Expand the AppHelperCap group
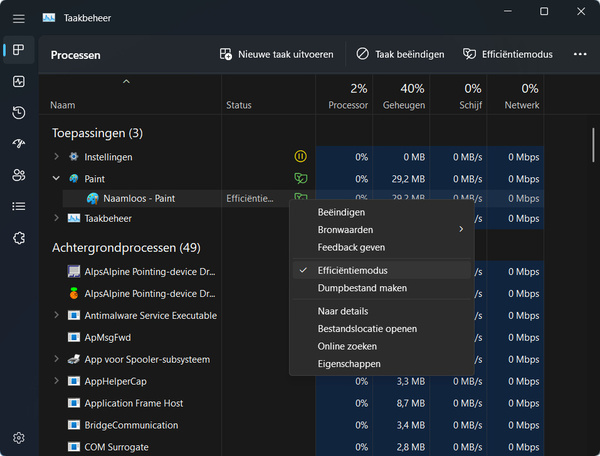This screenshot has width=600, height=456. click(56, 381)
